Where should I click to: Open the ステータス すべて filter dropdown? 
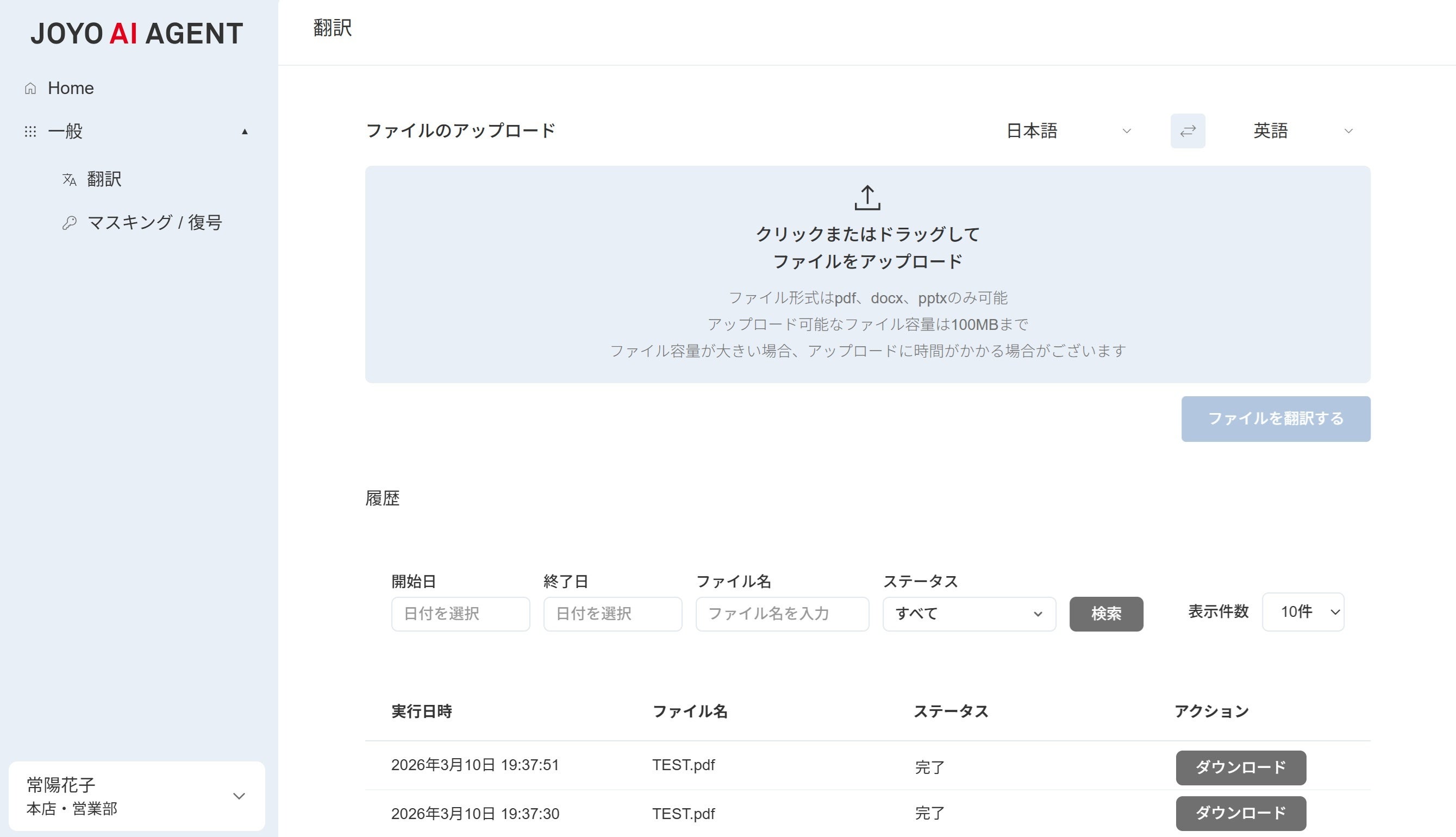pos(968,614)
